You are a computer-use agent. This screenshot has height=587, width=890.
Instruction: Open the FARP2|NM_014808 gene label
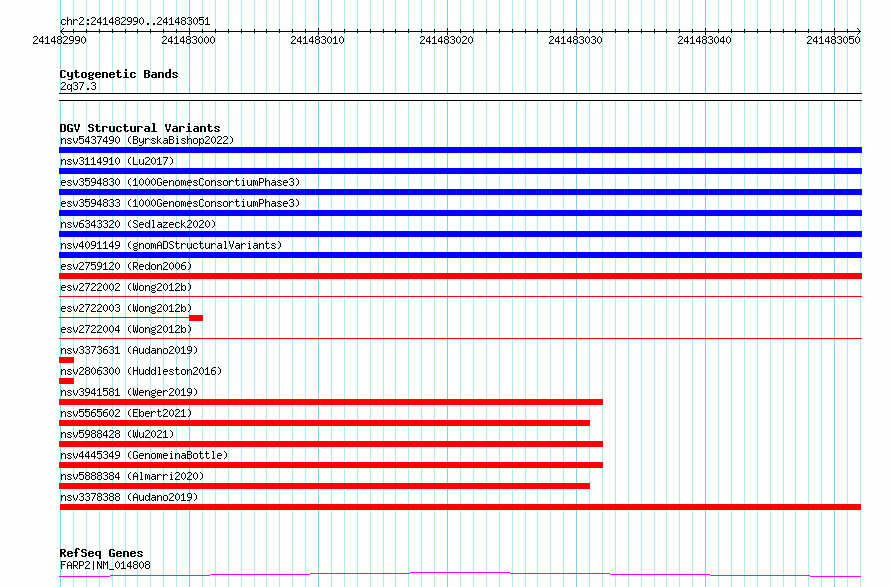[105, 565]
